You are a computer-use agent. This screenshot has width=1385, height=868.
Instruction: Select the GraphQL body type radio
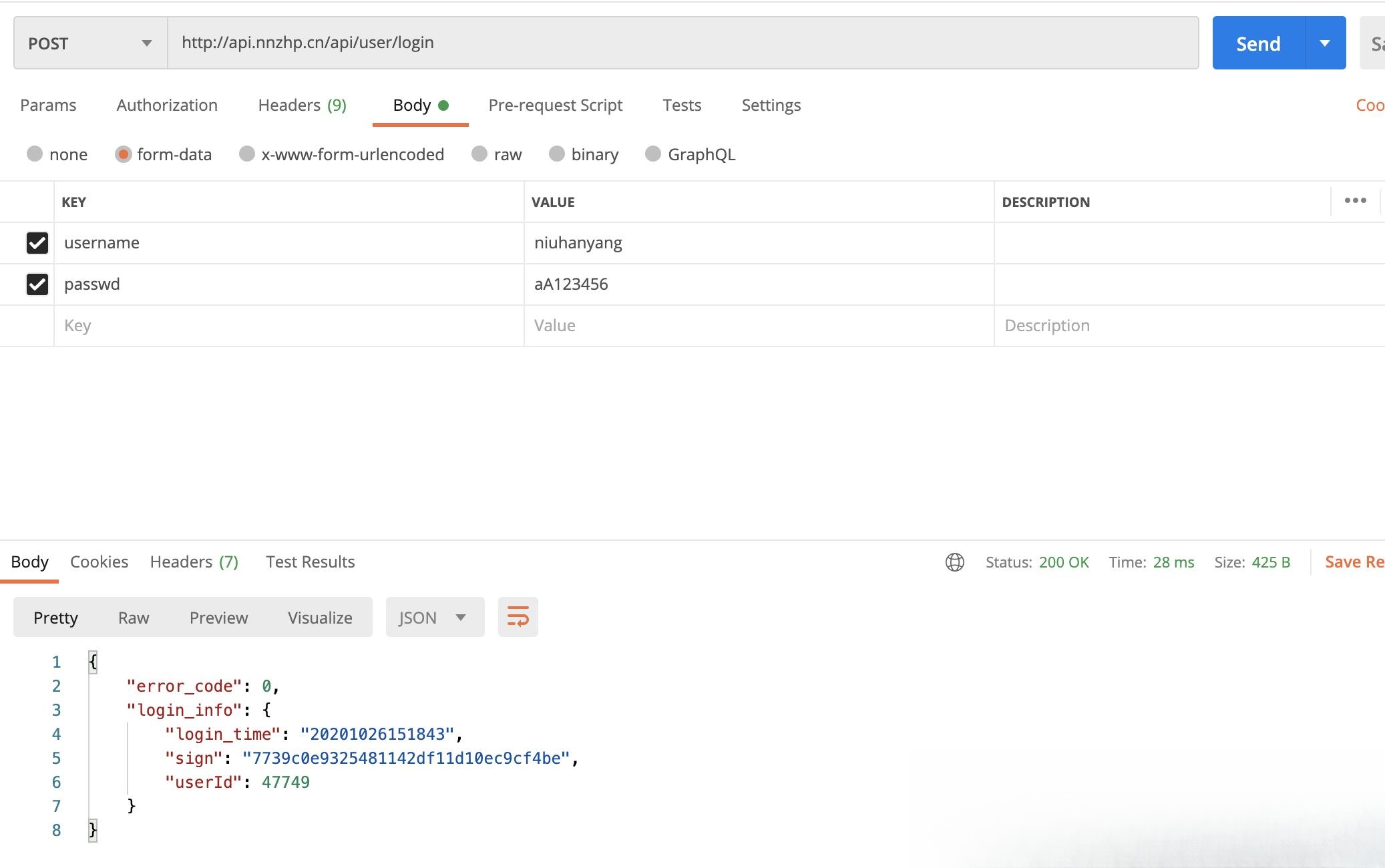(653, 154)
